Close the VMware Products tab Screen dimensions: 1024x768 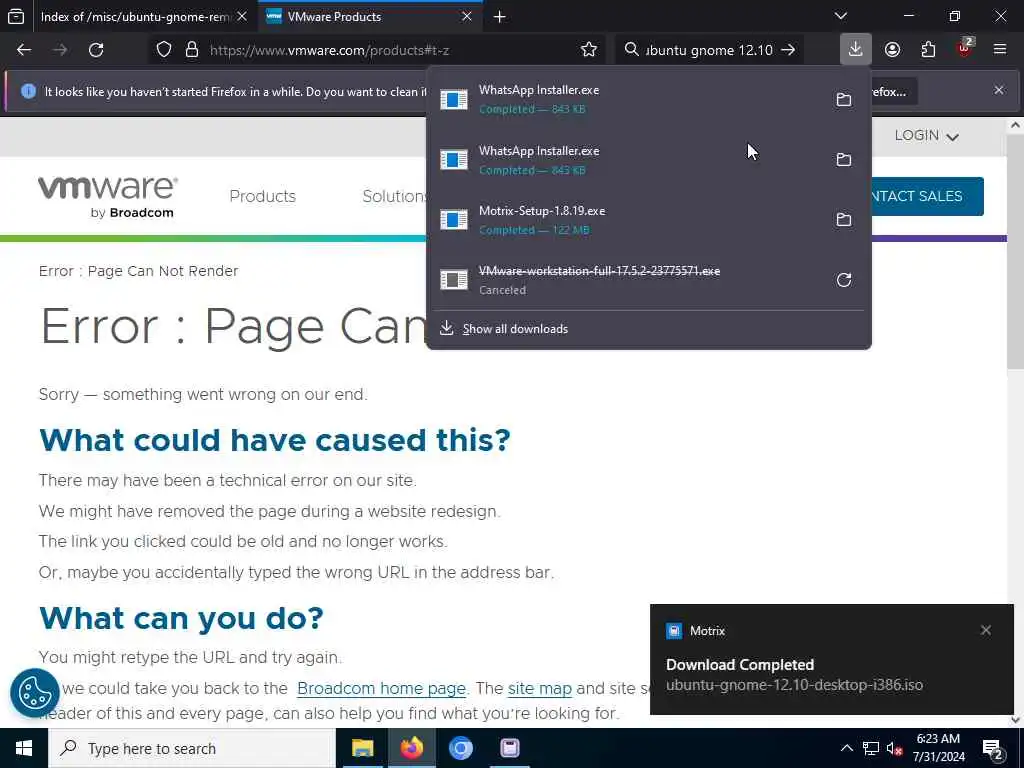[x=466, y=16]
